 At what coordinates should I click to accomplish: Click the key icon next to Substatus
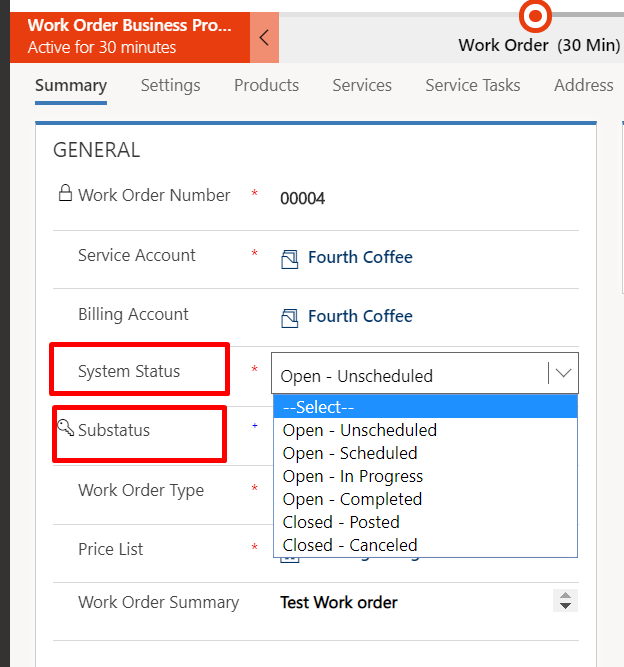coord(66,429)
